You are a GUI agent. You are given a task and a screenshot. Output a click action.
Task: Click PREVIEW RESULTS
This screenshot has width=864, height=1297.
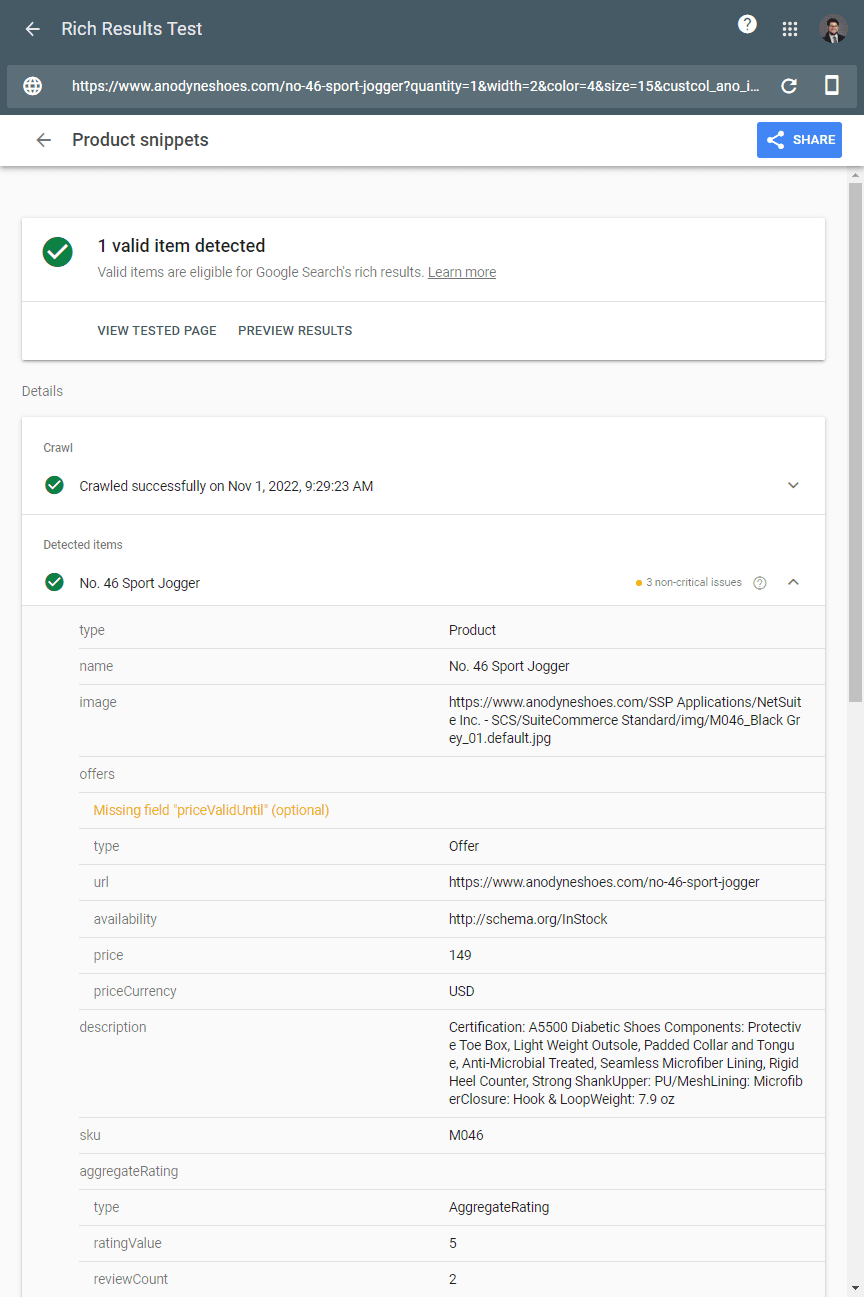pos(295,331)
